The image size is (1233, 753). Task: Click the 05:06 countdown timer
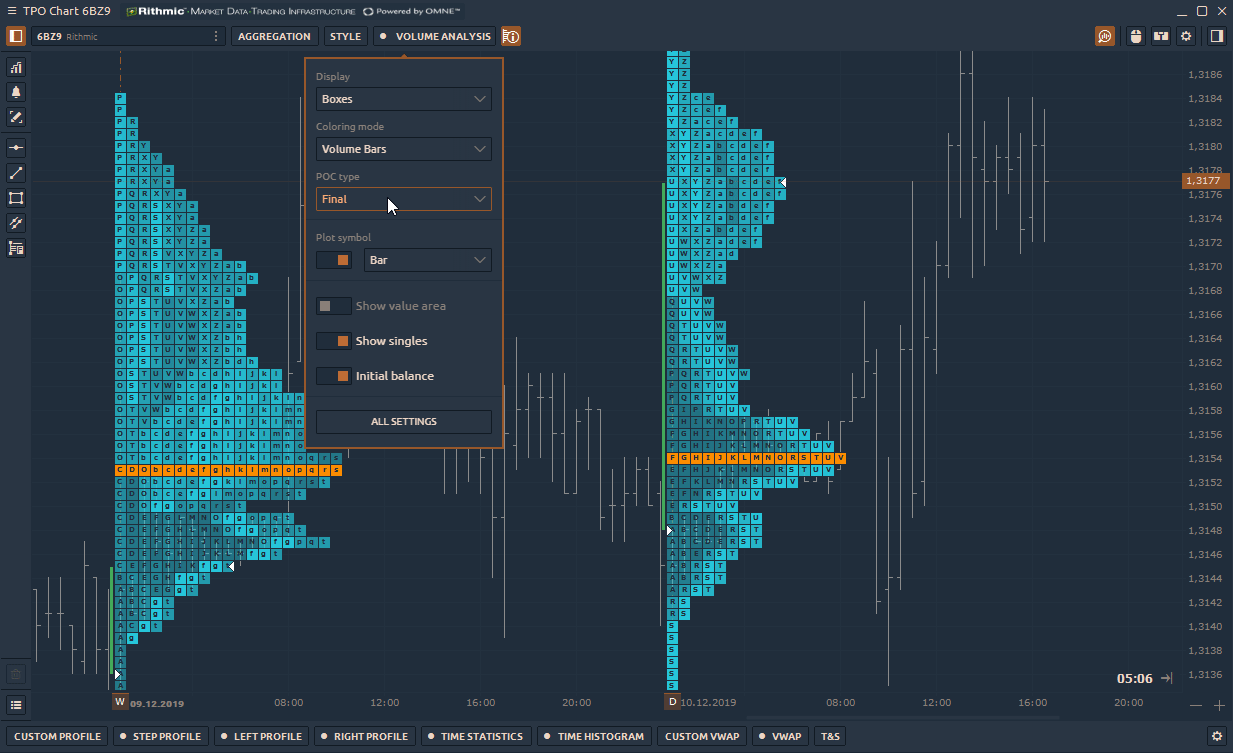pos(1134,679)
